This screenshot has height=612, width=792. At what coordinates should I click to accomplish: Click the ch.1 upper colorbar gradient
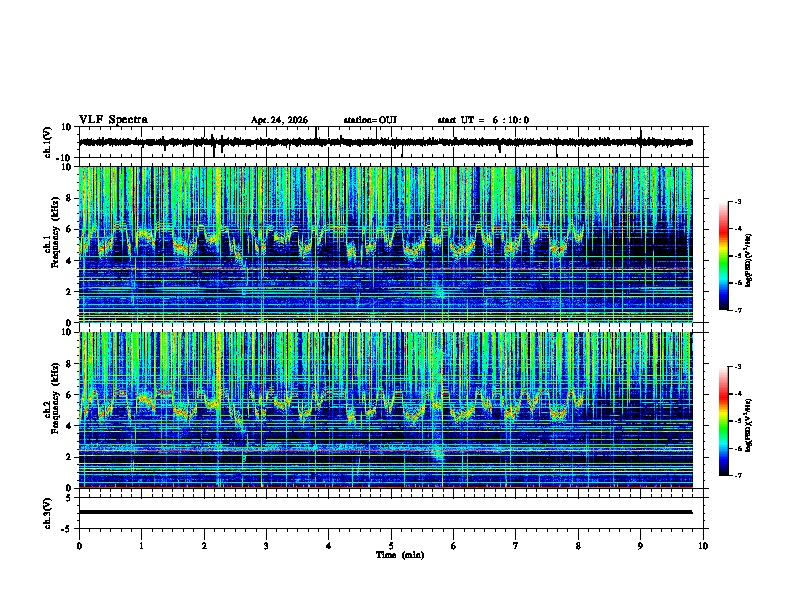click(723, 256)
